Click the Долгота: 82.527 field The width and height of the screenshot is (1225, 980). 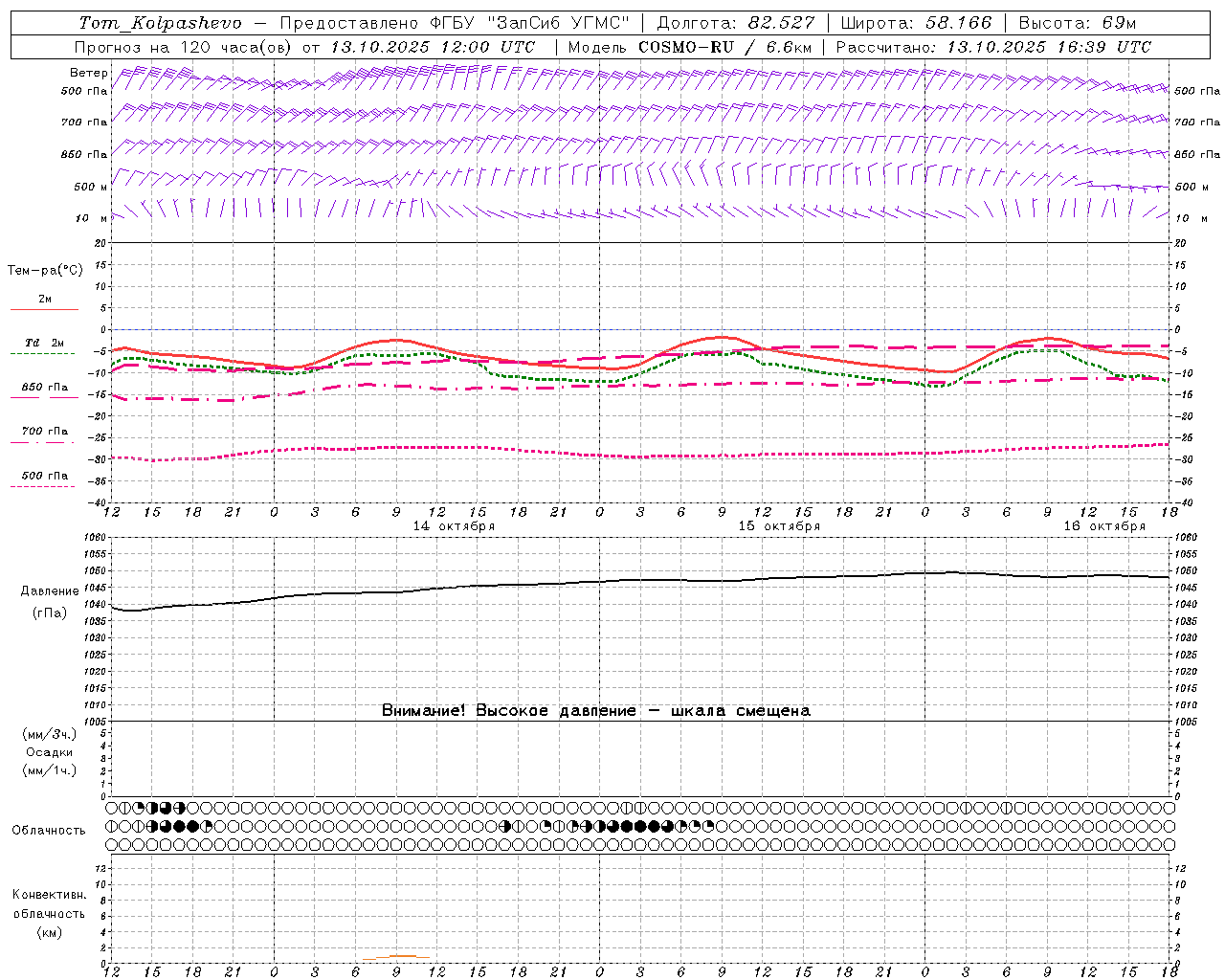(x=736, y=23)
